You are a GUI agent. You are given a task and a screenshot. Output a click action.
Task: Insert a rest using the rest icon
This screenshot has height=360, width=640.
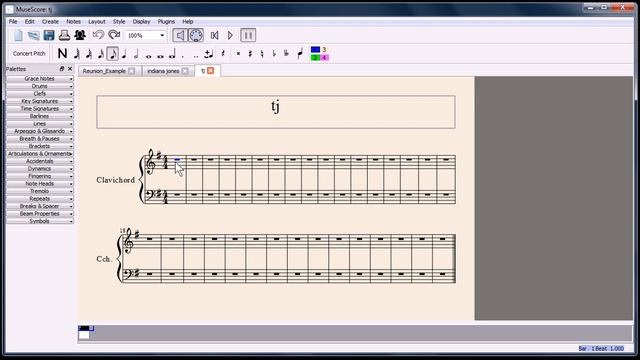tap(223, 53)
